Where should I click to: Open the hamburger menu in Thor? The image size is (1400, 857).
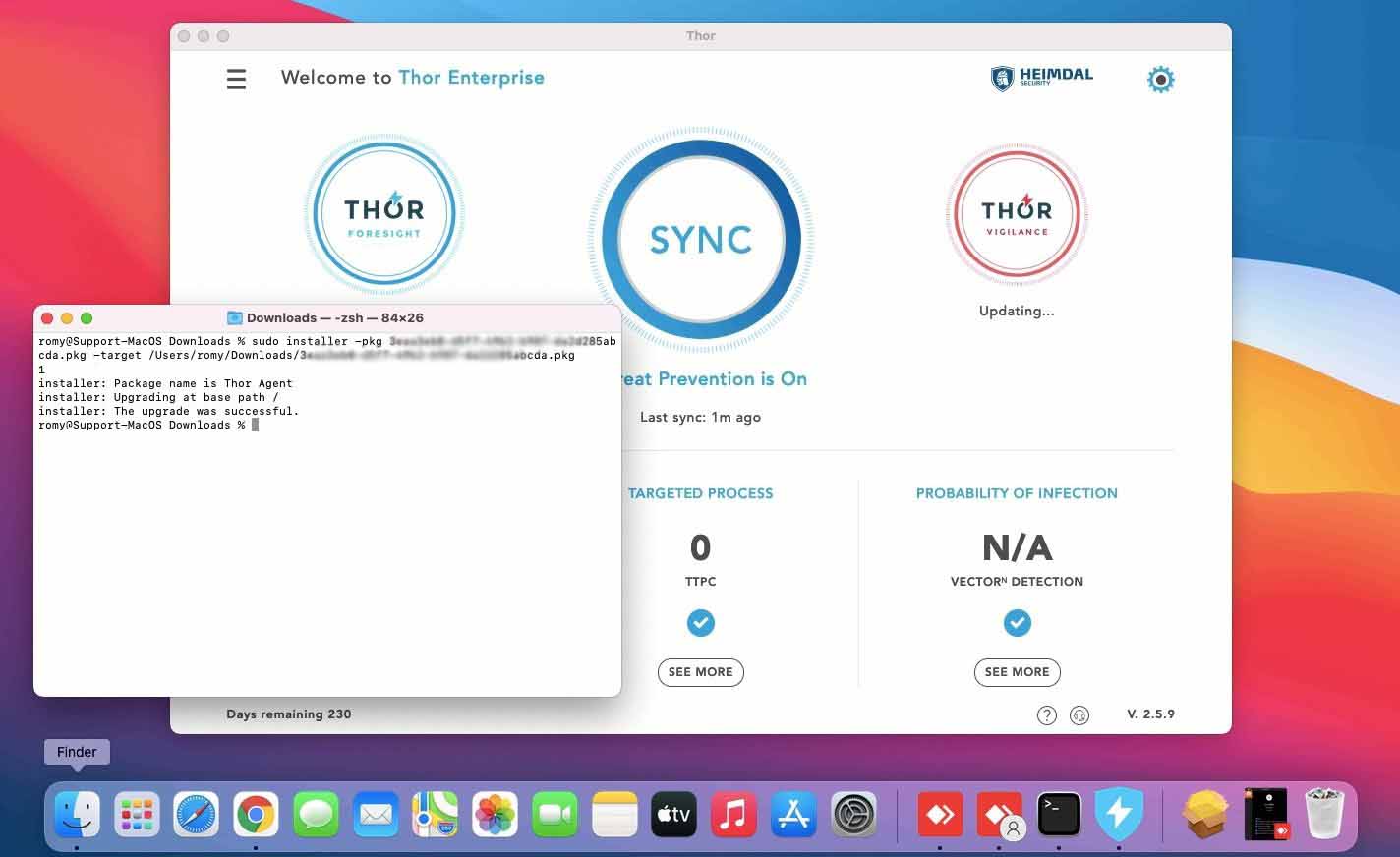click(x=236, y=79)
